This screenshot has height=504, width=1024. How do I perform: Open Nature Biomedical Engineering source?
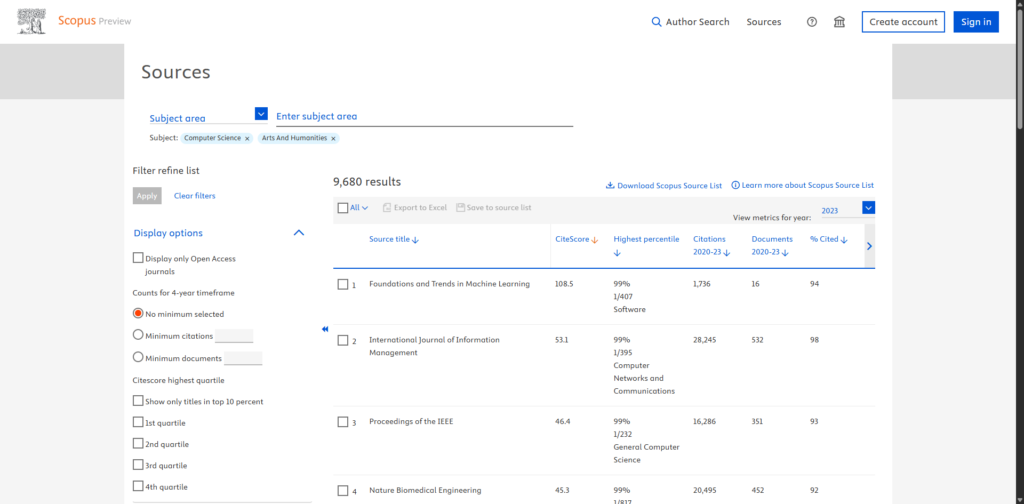(425, 490)
